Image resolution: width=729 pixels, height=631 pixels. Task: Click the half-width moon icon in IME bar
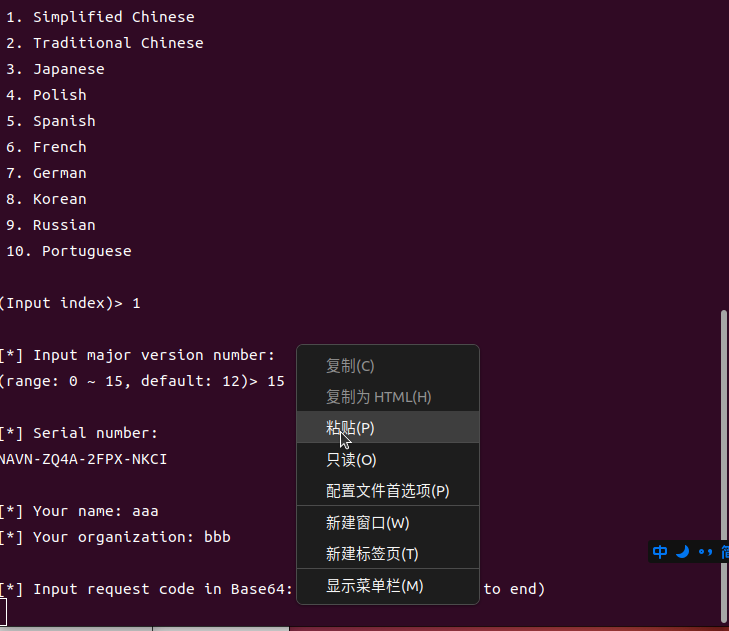point(682,552)
